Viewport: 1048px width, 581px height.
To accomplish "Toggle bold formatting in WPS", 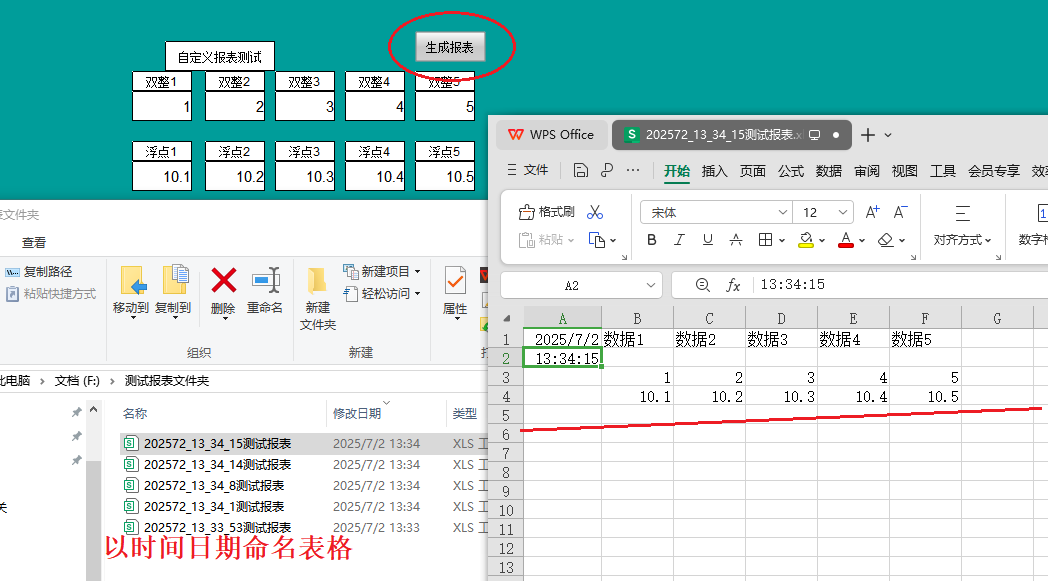I will pyautogui.click(x=652, y=240).
